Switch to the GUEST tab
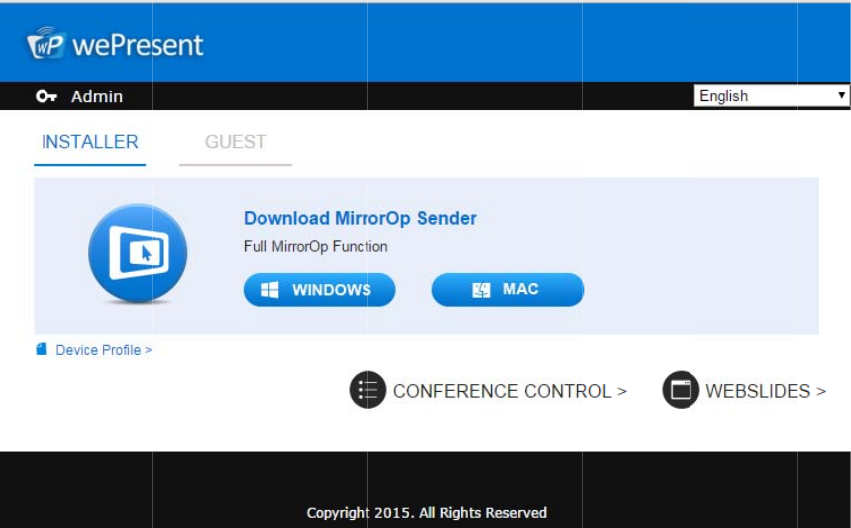The image size is (851, 528). [x=236, y=142]
